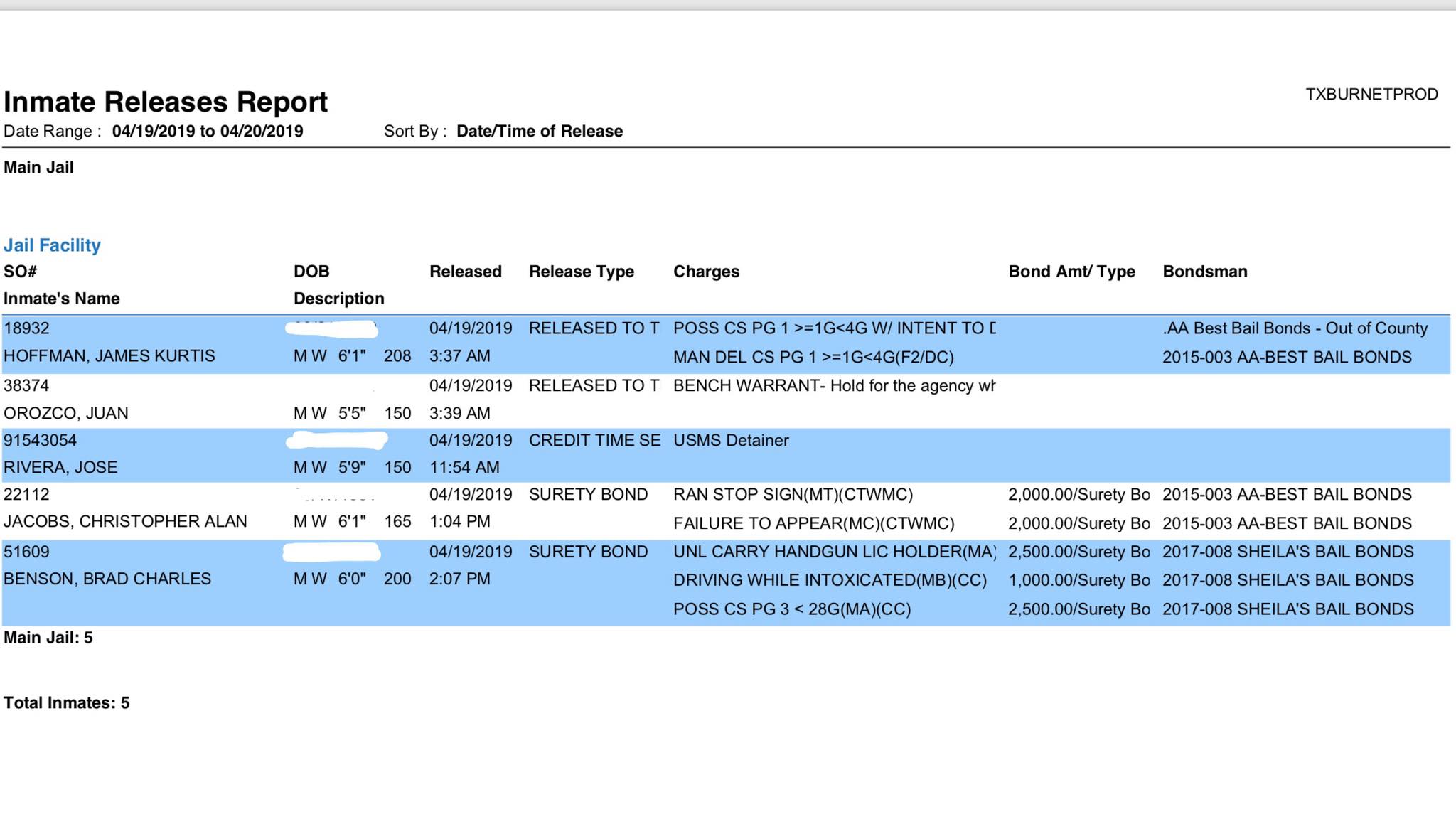
Task: Click release time 3:39 AM
Action: click(x=460, y=413)
